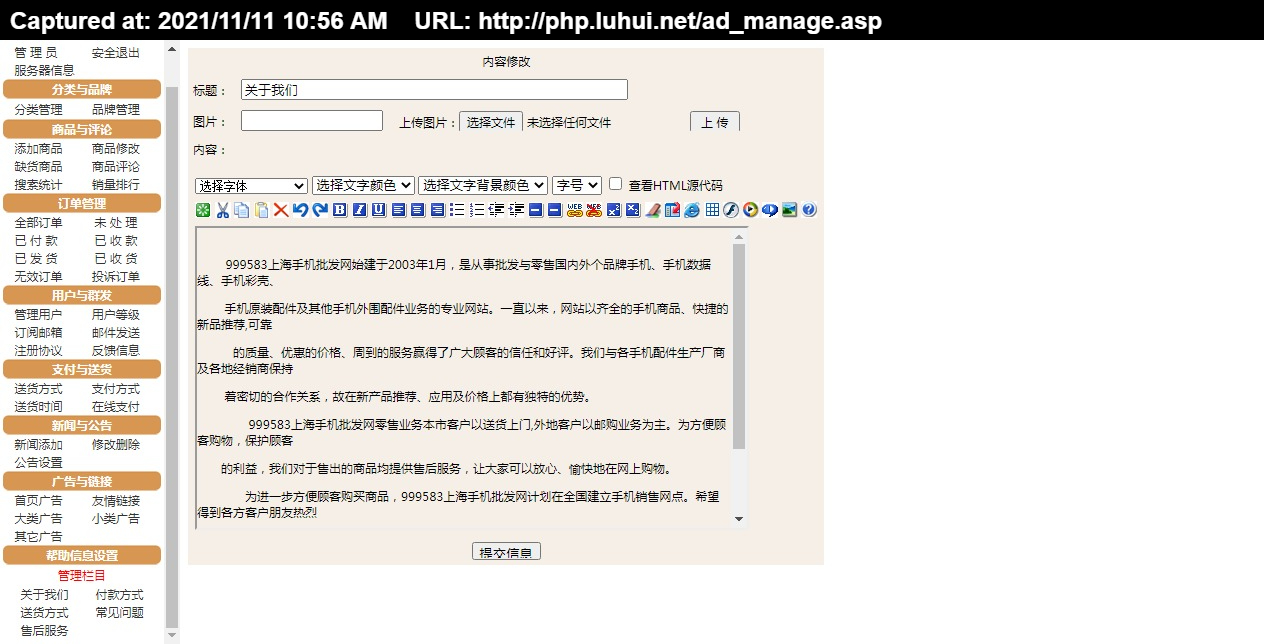Click the red X delete icon

point(281,210)
